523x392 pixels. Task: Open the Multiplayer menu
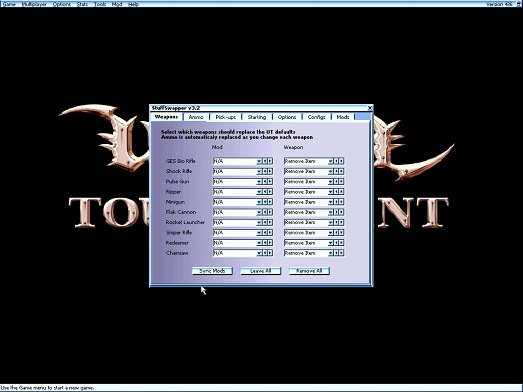click(34, 4)
